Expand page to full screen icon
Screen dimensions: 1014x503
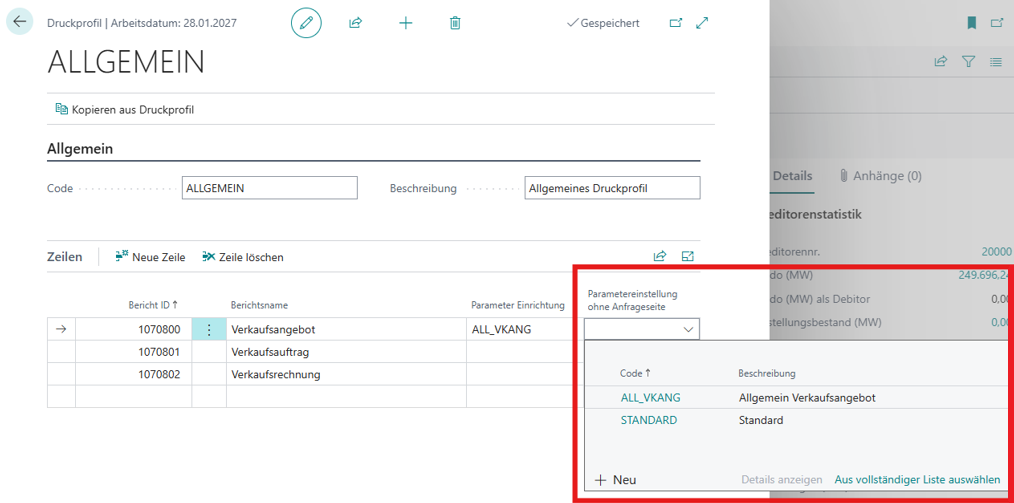coord(702,22)
